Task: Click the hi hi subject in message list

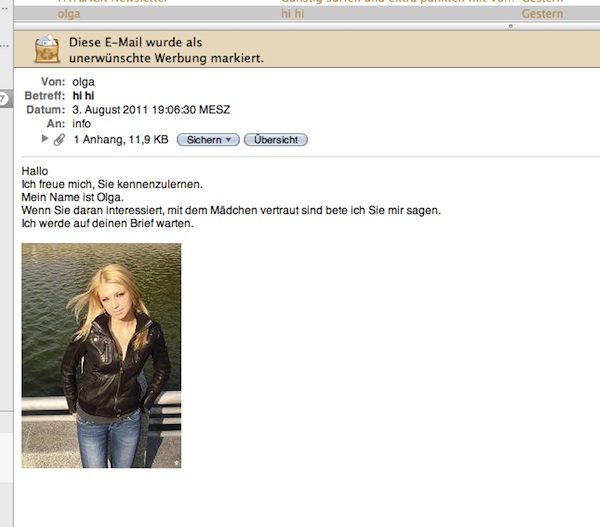Action: 293,14
